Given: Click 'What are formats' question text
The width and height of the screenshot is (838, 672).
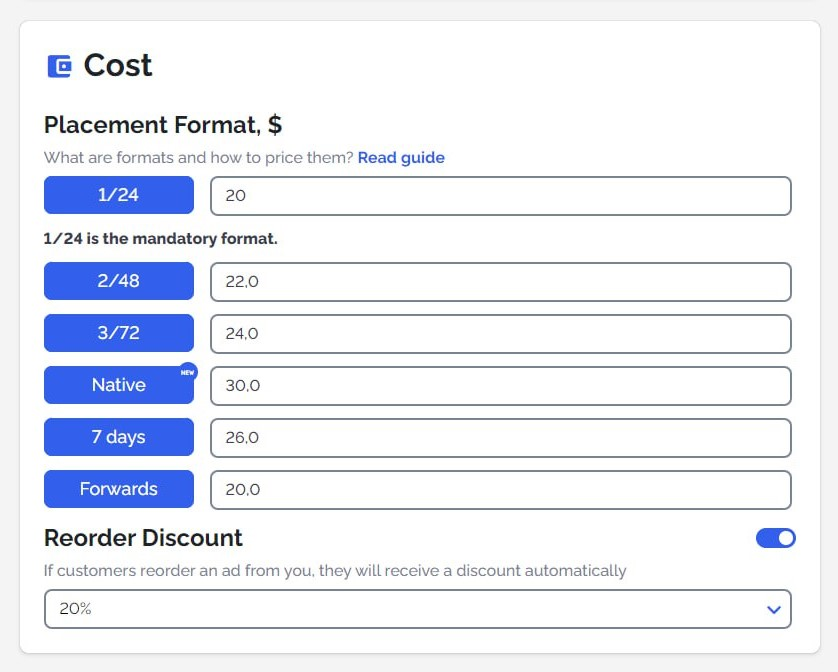Looking at the screenshot, I should point(199,158).
